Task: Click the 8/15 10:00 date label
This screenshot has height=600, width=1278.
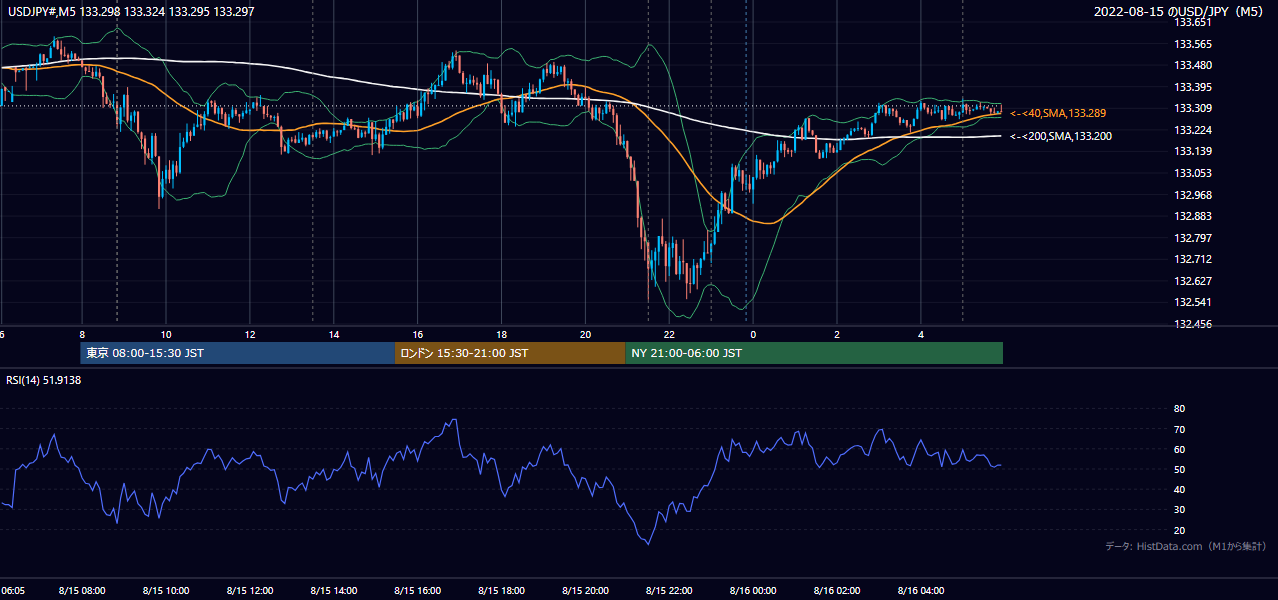Action: [x=166, y=591]
